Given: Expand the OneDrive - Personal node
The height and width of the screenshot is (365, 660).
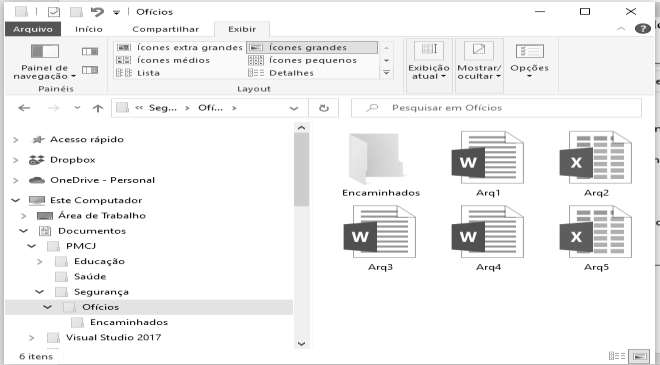Looking at the screenshot, I should pos(16,180).
